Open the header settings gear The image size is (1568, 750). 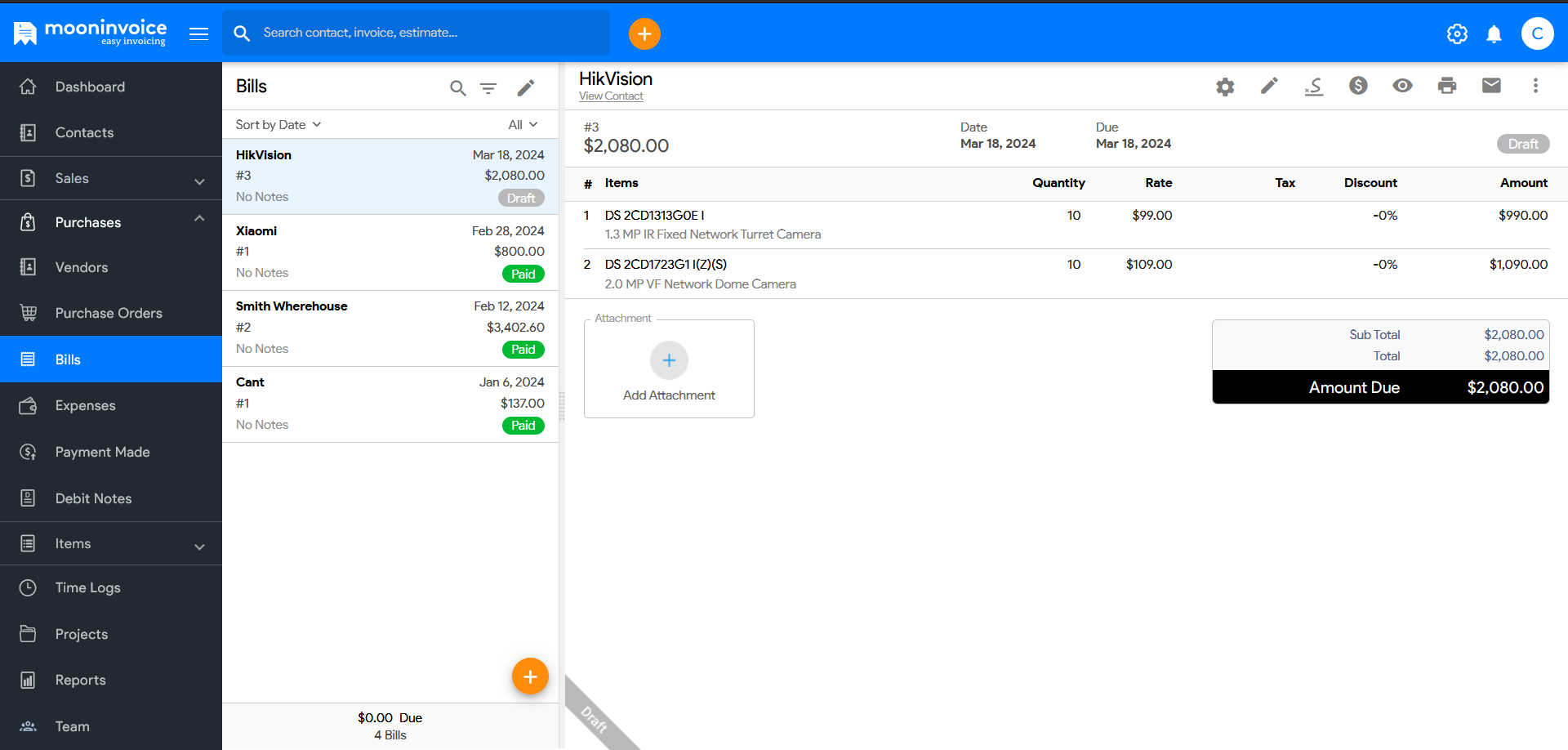(x=1457, y=33)
